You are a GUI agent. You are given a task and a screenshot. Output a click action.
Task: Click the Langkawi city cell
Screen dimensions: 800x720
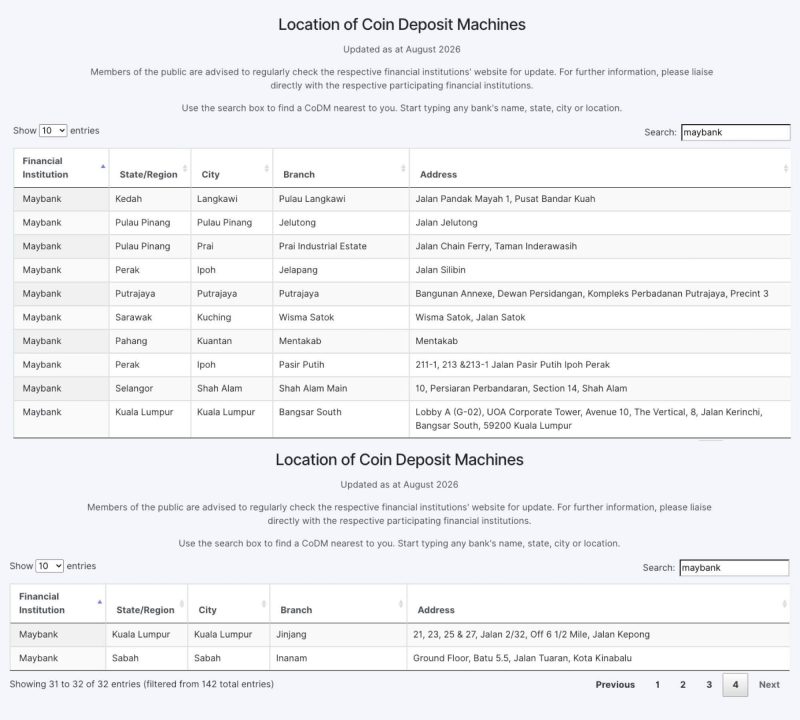coord(232,199)
